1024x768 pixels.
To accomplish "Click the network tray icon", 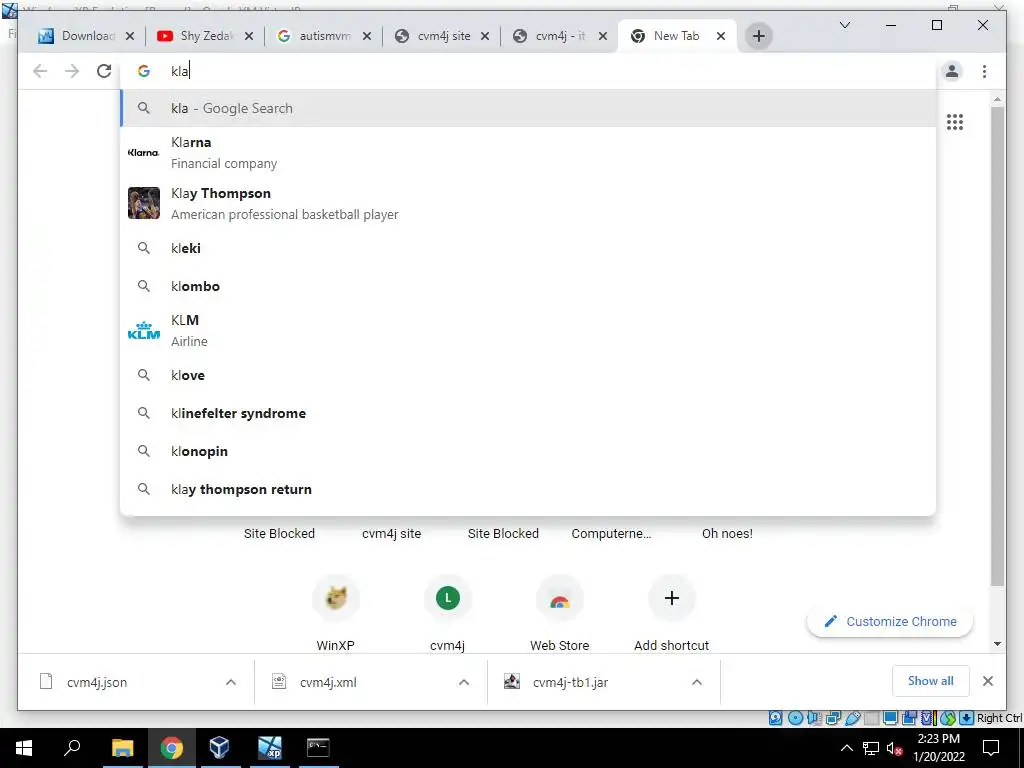I will click(x=871, y=748).
